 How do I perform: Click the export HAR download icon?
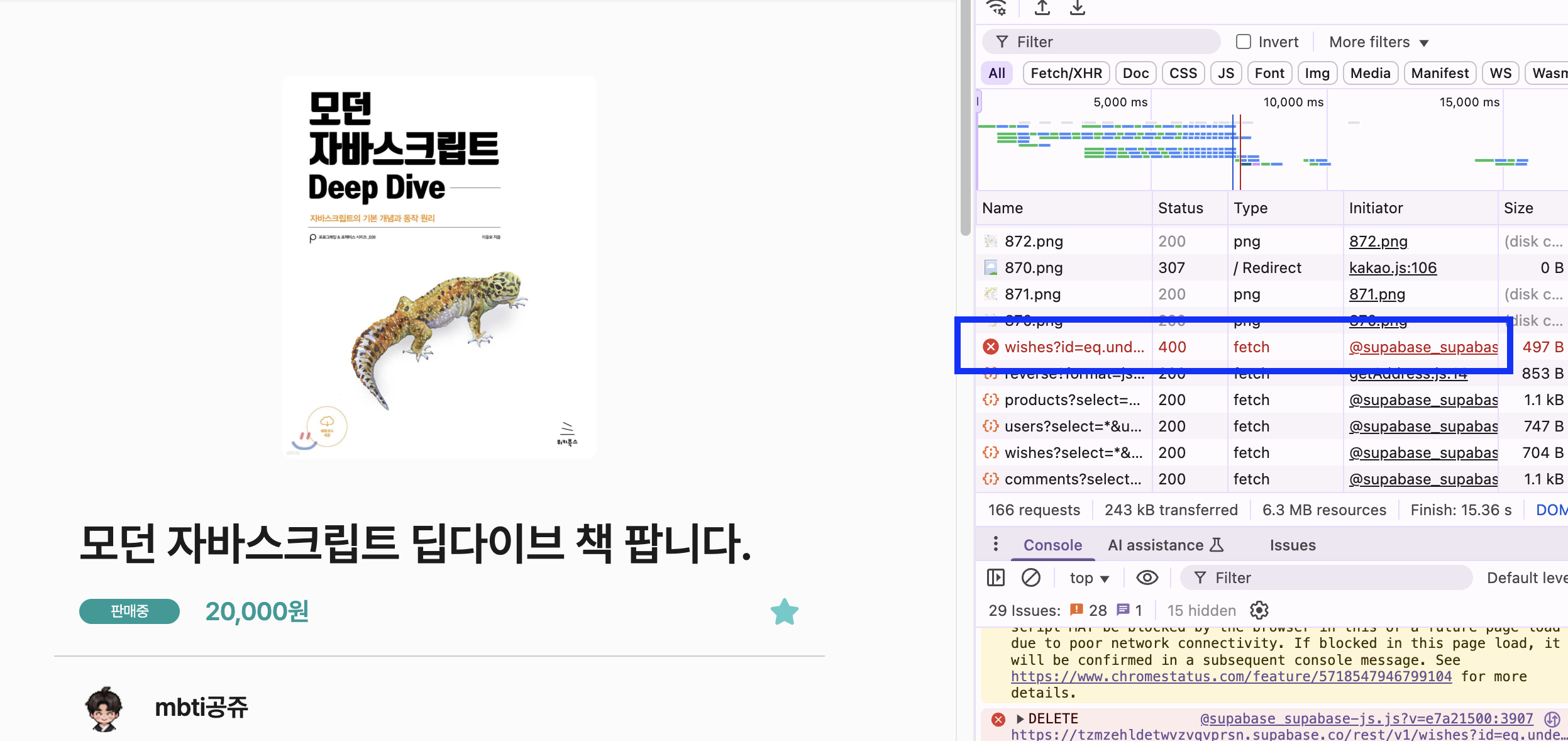(x=1078, y=8)
